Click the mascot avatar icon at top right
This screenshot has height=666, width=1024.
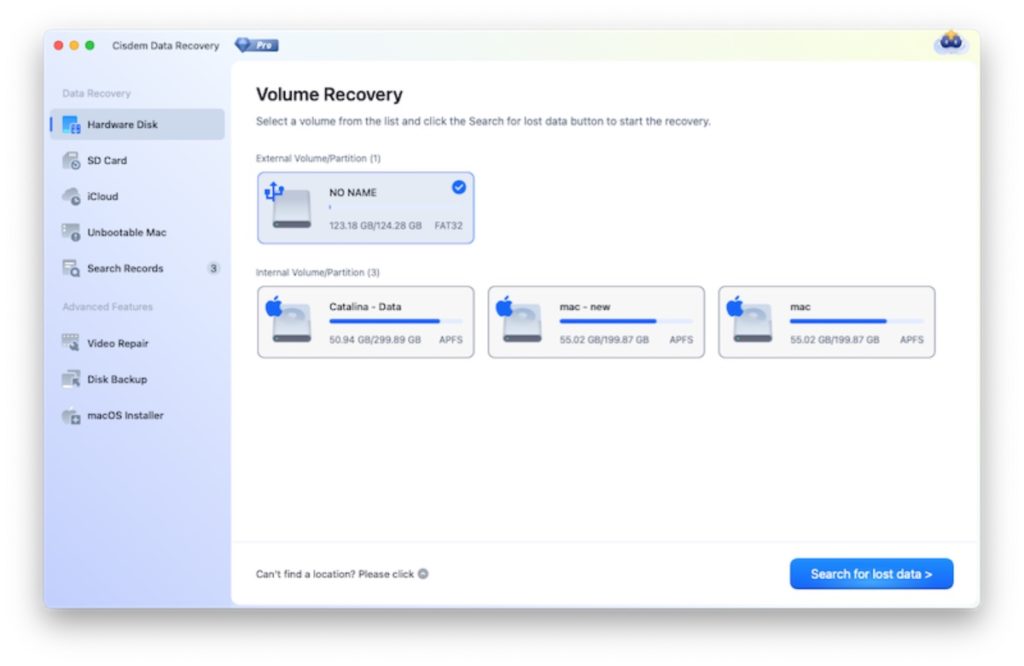click(949, 42)
